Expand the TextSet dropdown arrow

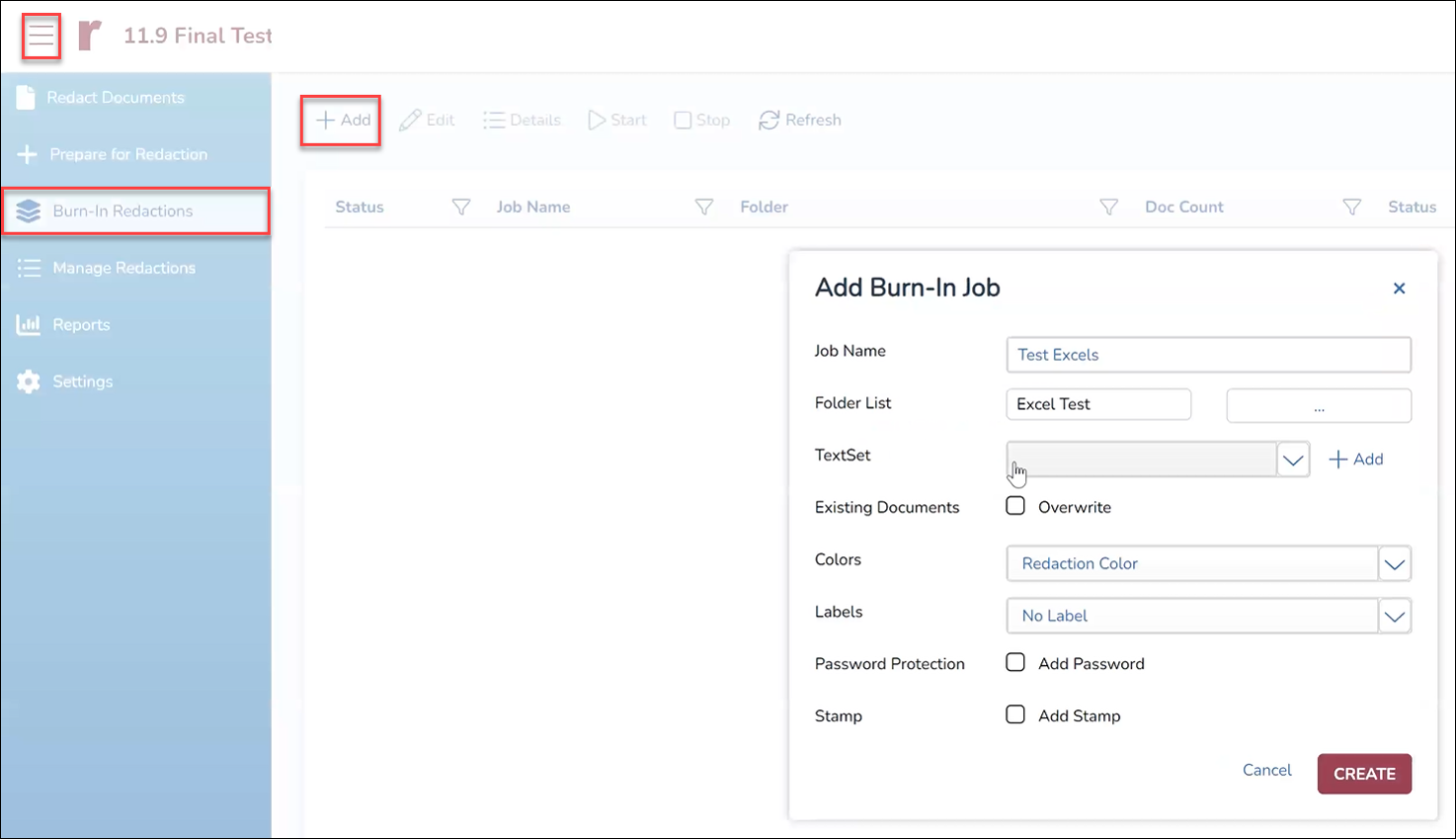[1293, 460]
